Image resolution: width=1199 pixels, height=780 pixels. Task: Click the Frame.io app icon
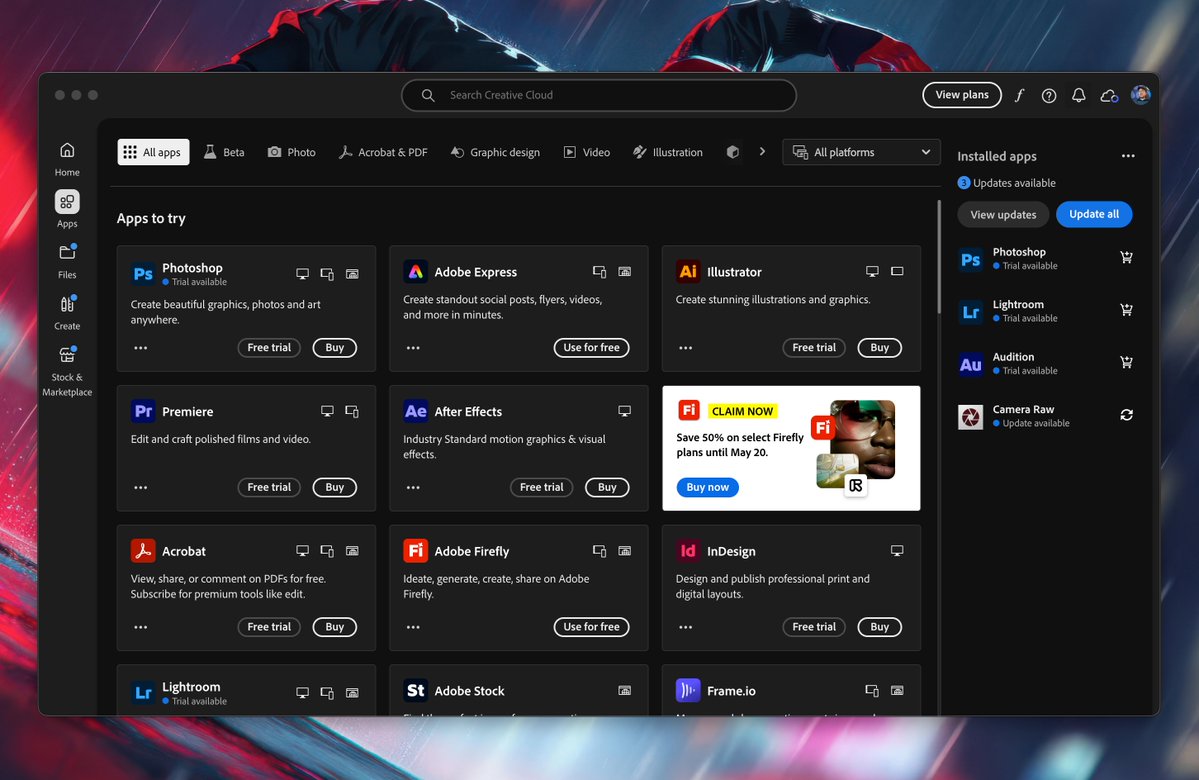coord(688,691)
